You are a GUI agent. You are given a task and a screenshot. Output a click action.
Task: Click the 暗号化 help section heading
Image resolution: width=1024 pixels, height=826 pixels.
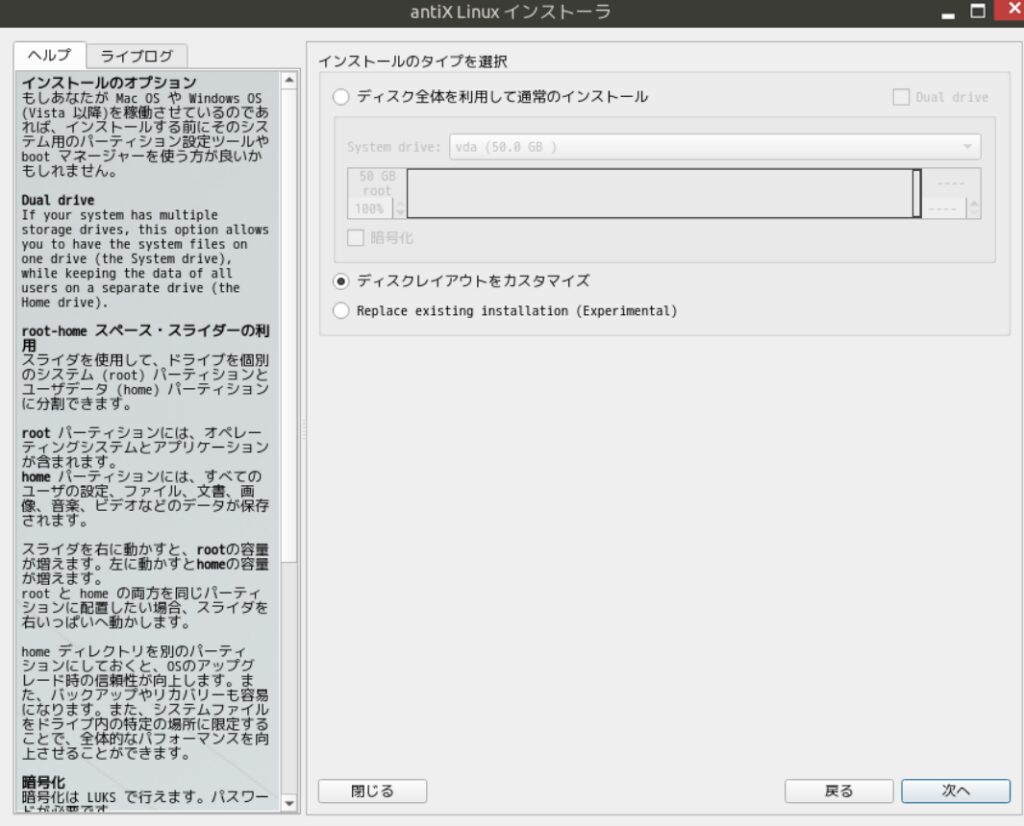[x=43, y=782]
